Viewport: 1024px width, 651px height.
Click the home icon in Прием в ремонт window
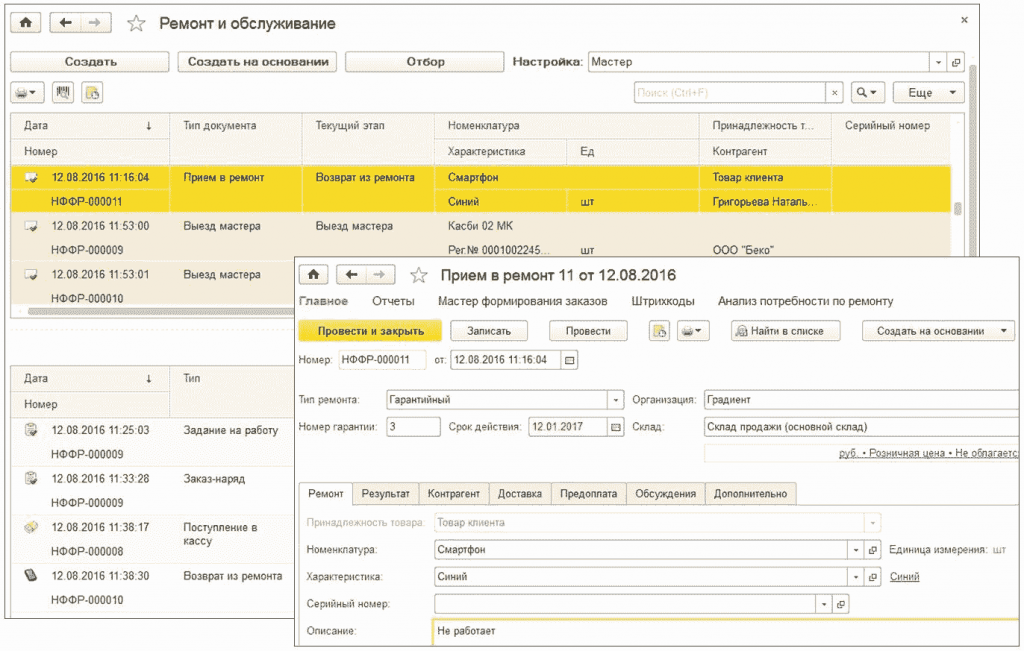[x=313, y=275]
